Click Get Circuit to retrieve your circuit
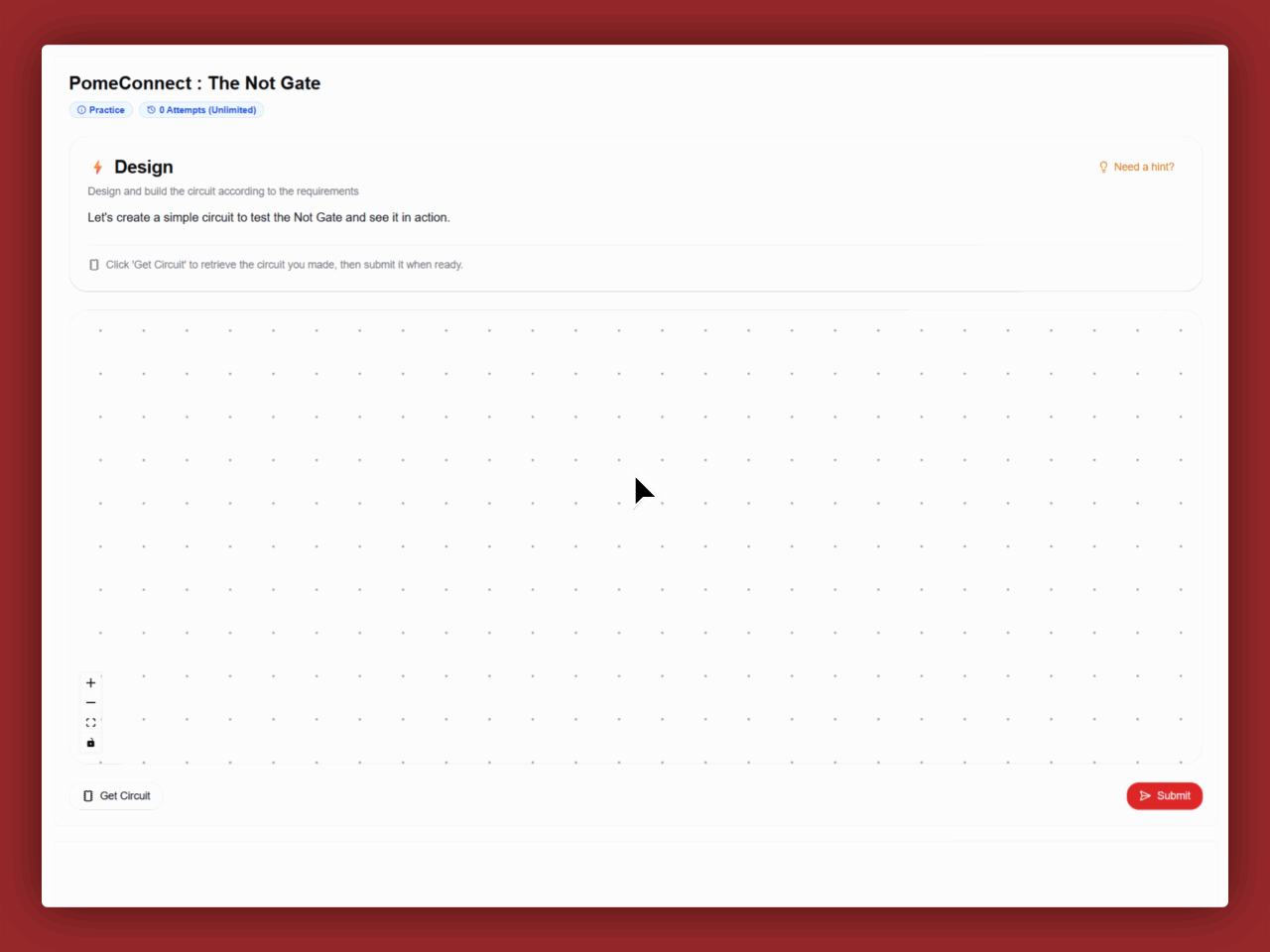This screenshot has height=952, width=1270. 116,795
